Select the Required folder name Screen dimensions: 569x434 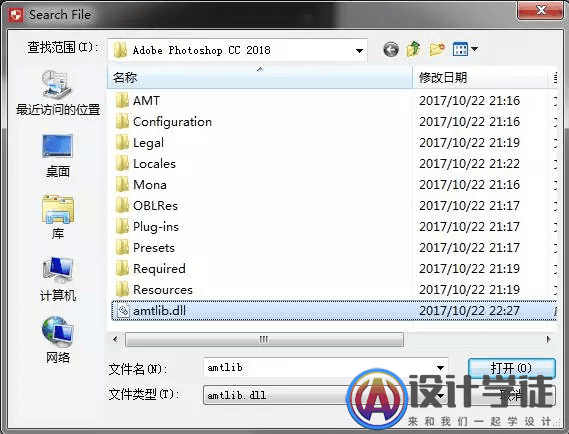tap(159, 269)
